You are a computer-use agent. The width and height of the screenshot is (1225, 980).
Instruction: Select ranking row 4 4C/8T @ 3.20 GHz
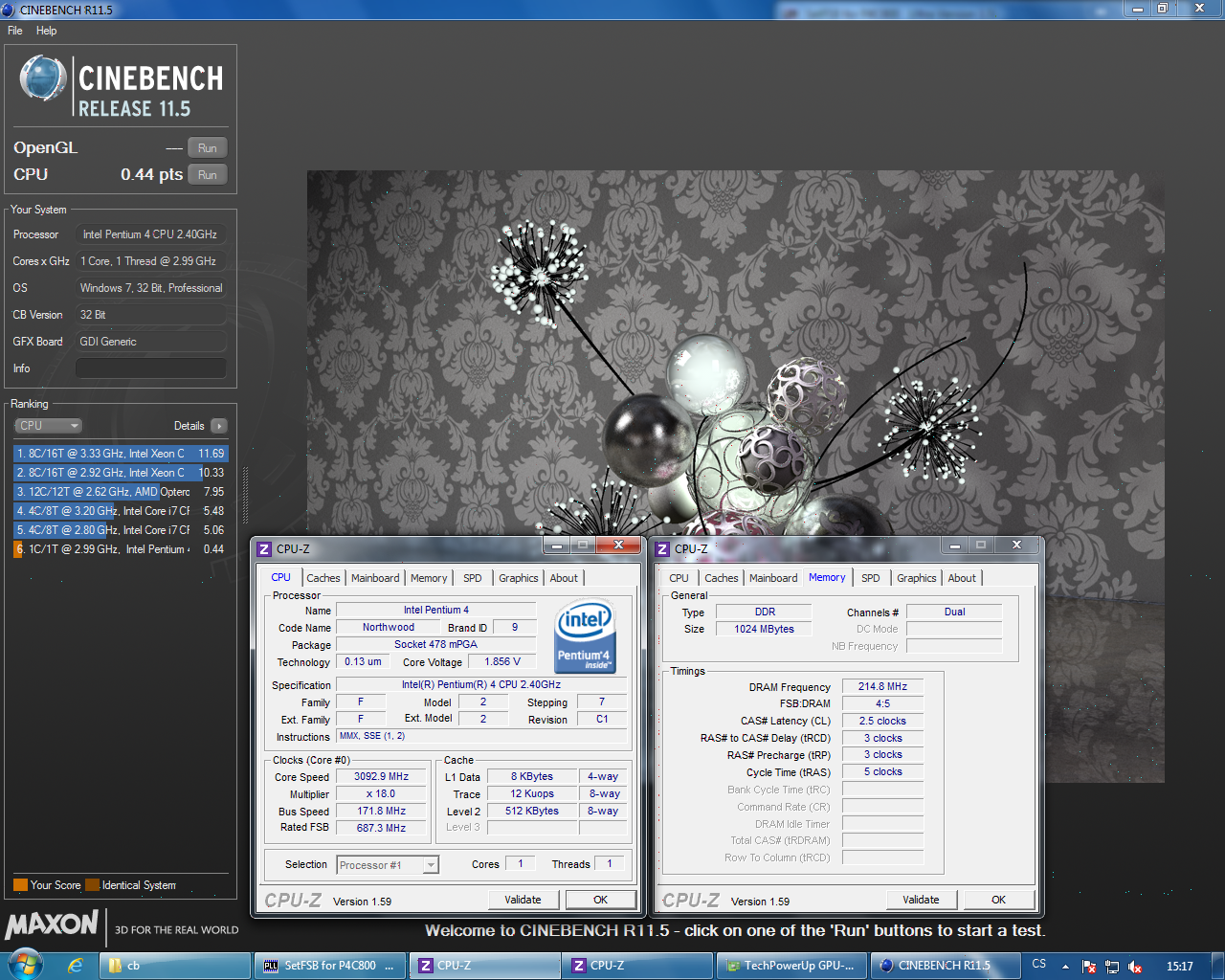coord(121,511)
